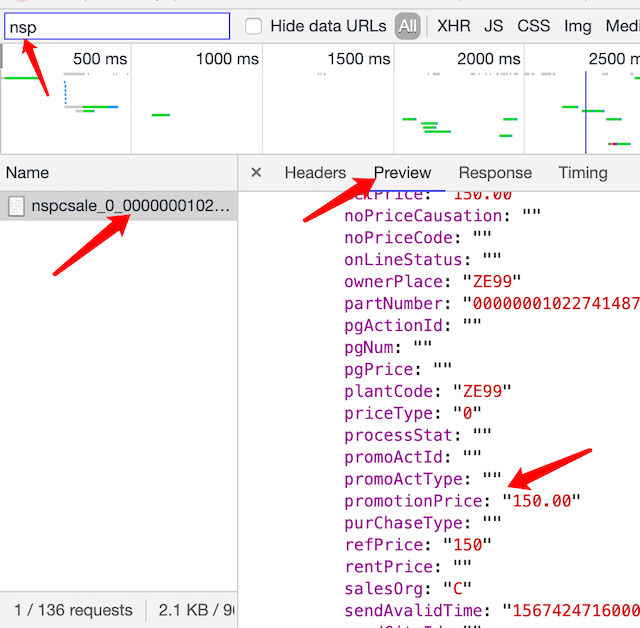
Task: Click the 2000 ms timeline label
Action: coord(489,59)
